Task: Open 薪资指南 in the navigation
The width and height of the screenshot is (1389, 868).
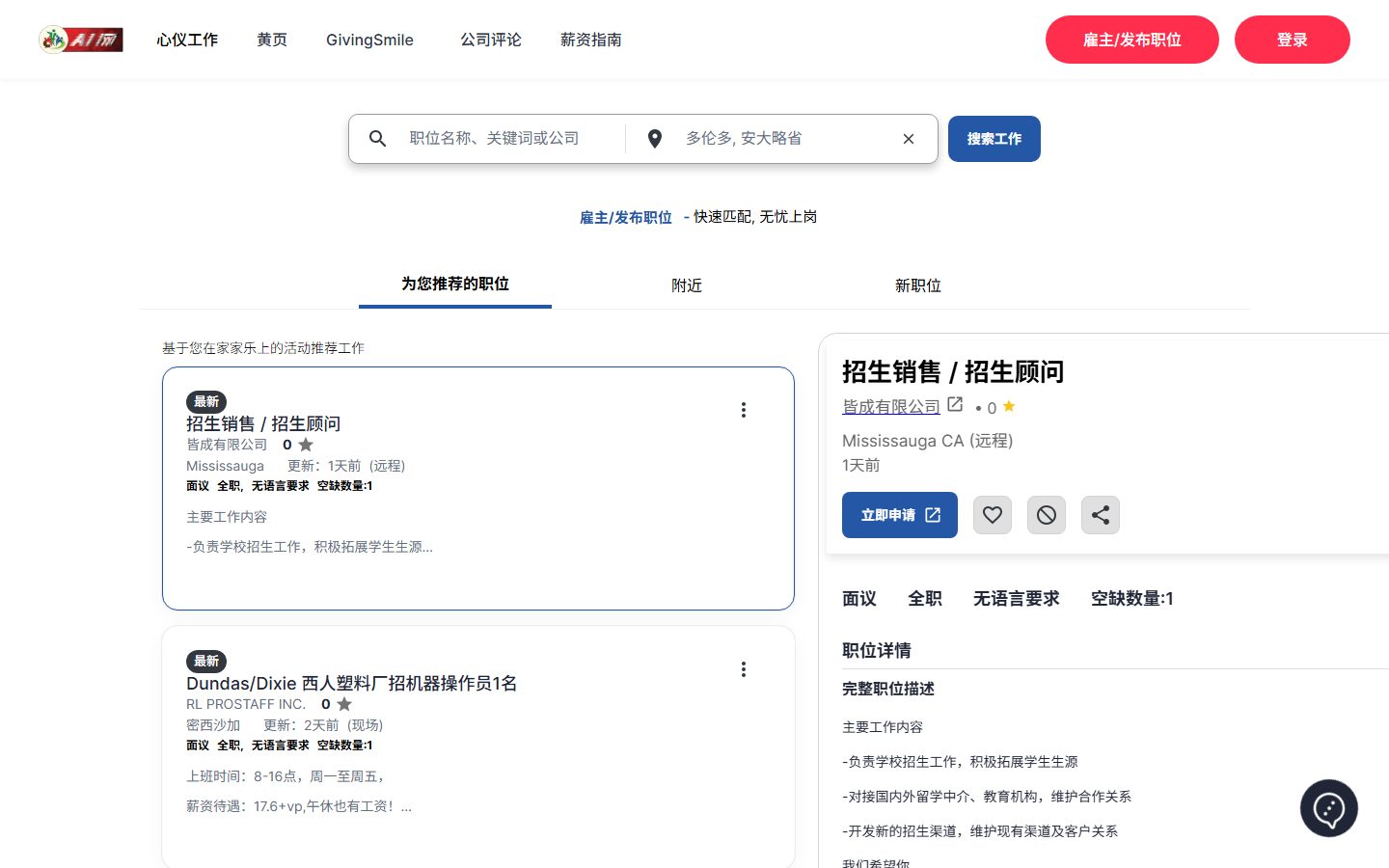Action: pyautogui.click(x=591, y=40)
